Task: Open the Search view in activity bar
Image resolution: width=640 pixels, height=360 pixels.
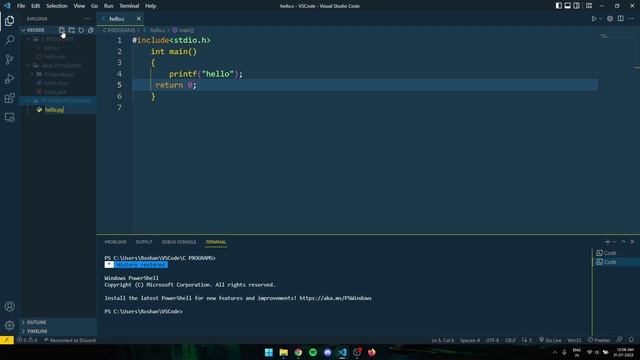Action: [x=9, y=40]
